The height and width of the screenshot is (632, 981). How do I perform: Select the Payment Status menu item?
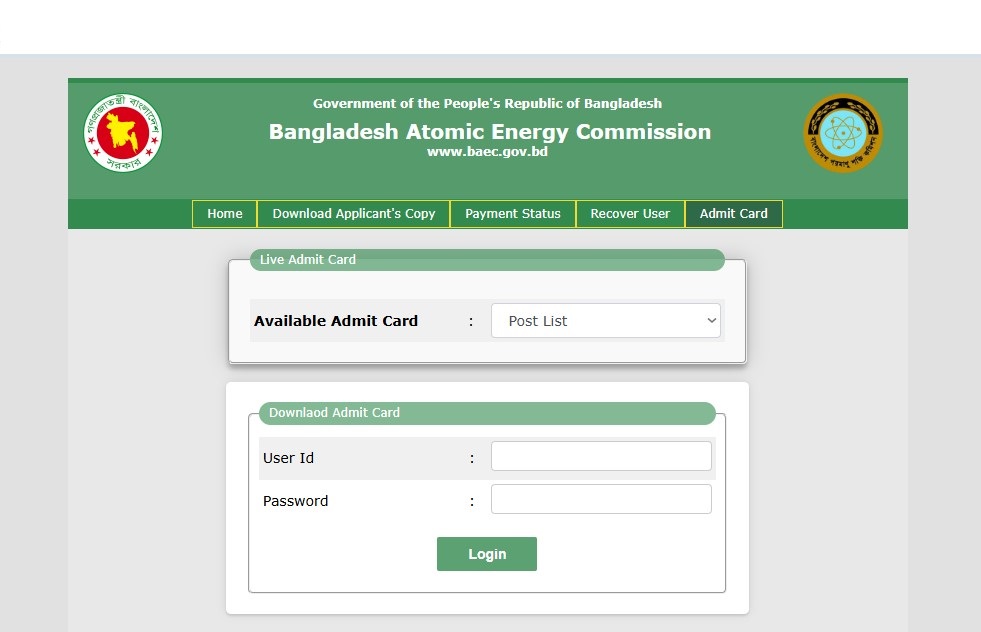tap(513, 214)
